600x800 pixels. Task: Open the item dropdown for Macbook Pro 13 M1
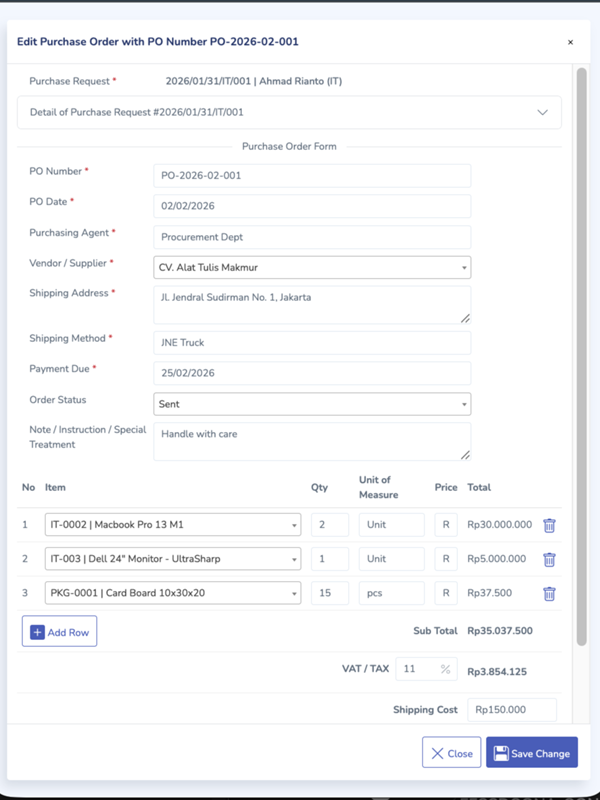(x=173, y=524)
